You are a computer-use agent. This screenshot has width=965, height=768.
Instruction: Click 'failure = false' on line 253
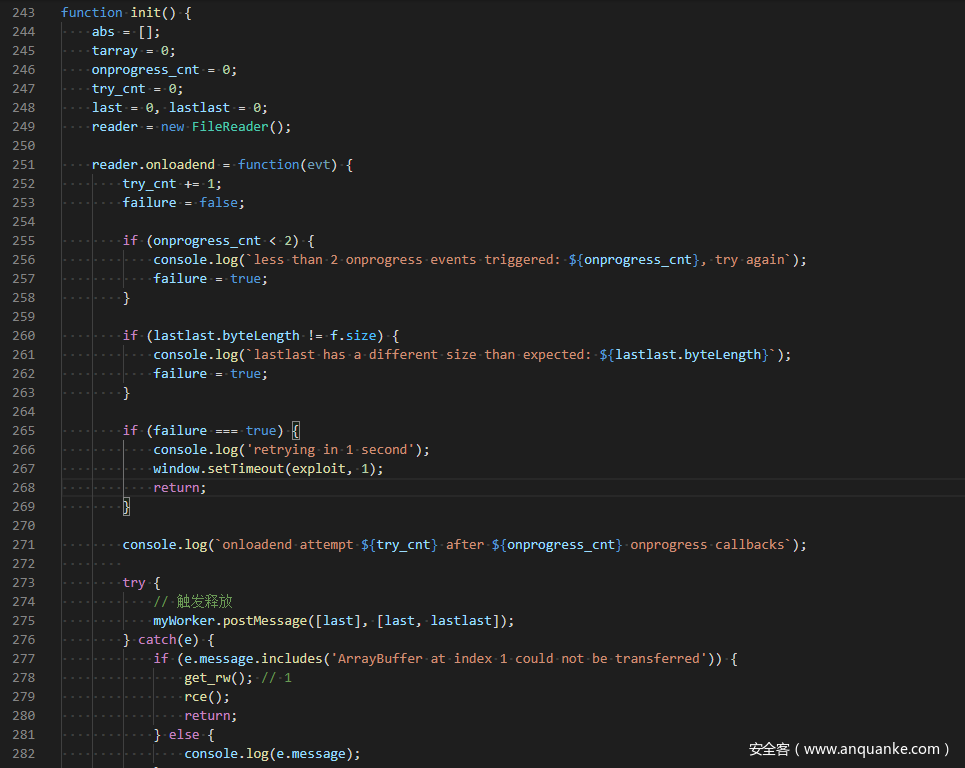pyautogui.click(x=183, y=203)
